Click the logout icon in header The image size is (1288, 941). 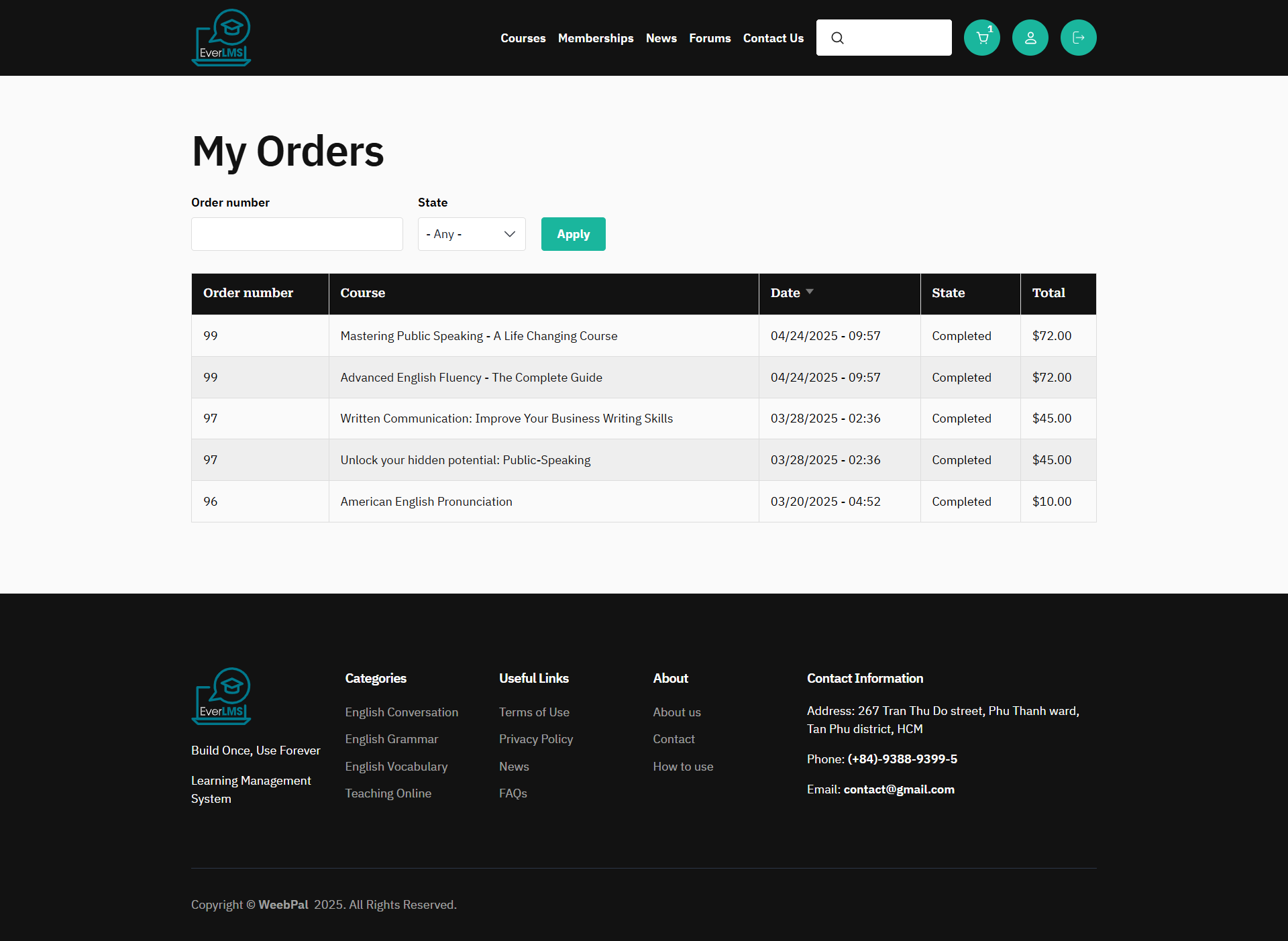(x=1078, y=38)
